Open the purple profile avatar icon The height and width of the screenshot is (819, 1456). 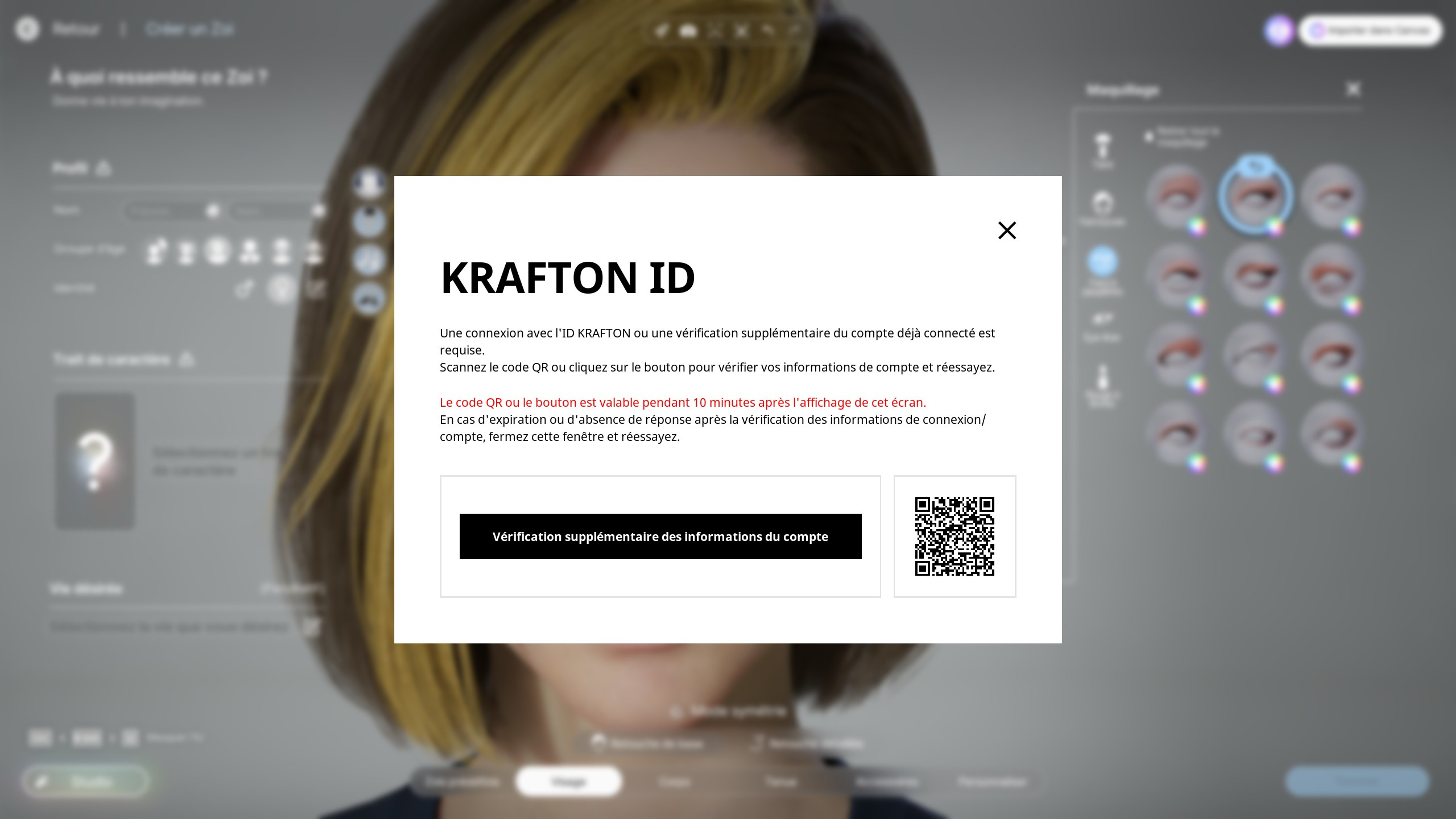pos(1279,30)
